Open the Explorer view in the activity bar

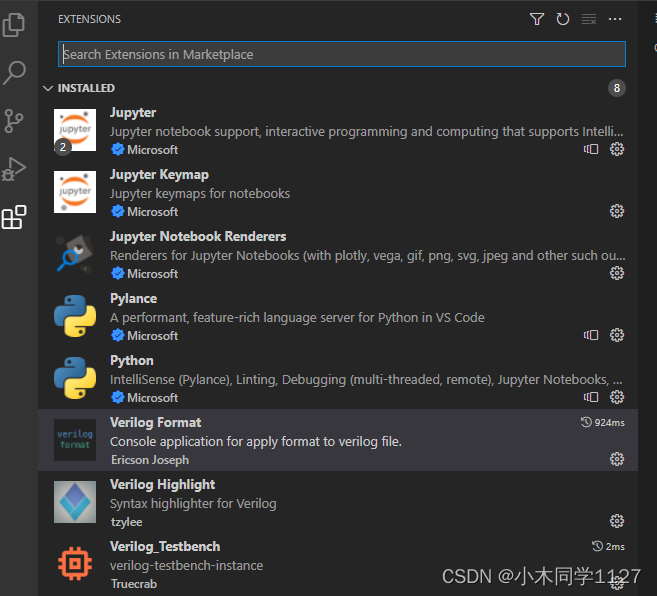pos(14,25)
